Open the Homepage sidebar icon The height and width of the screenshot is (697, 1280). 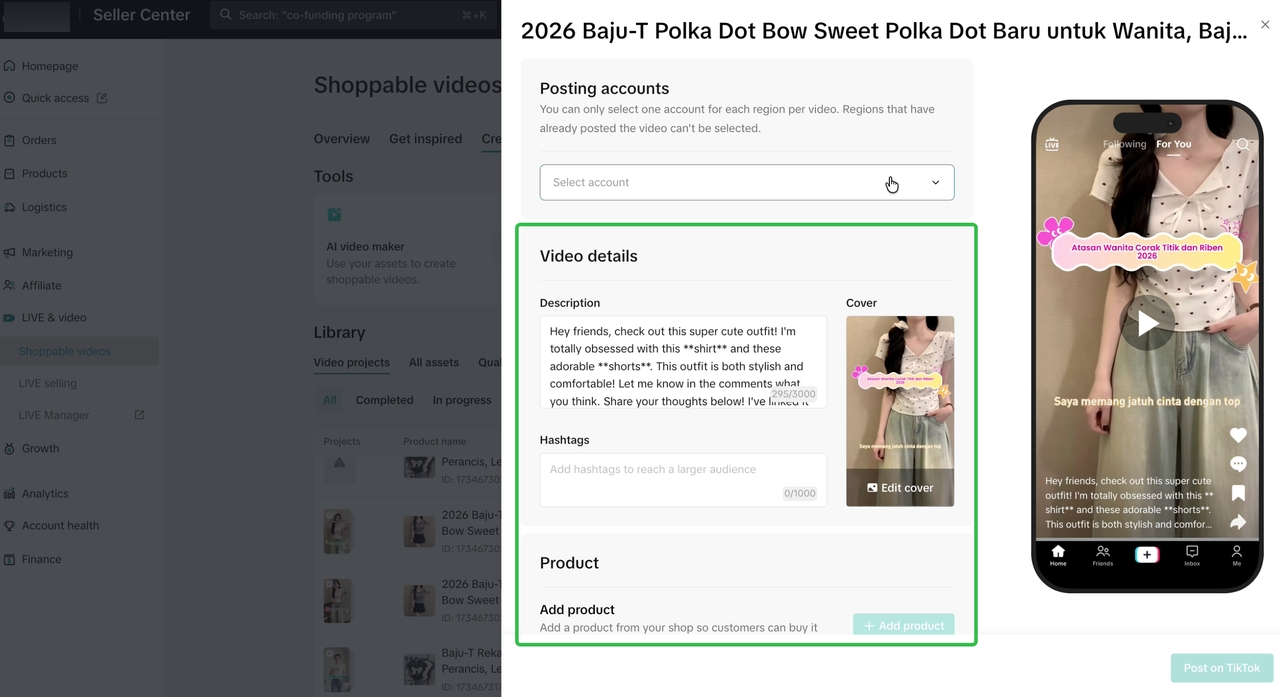[x=10, y=66]
